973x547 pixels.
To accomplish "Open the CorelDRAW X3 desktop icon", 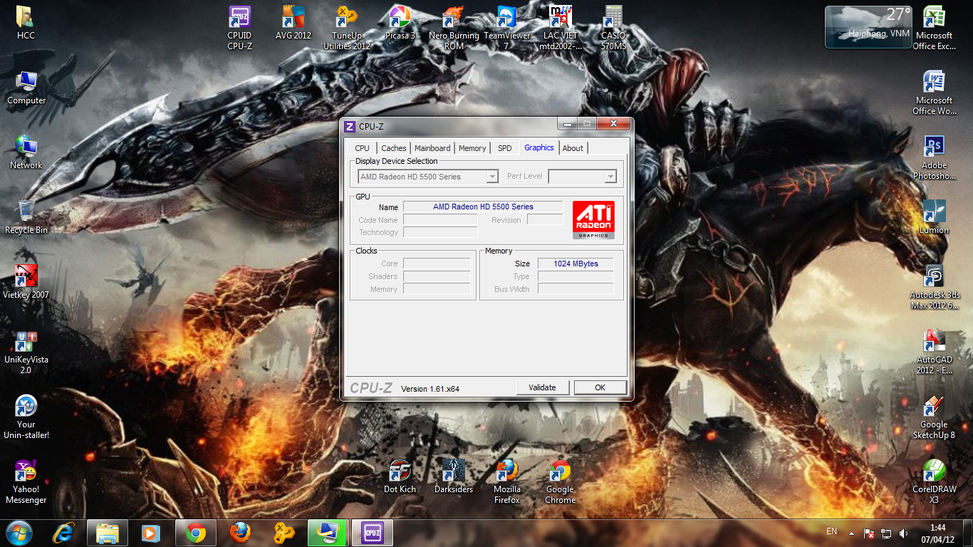I will (934, 472).
